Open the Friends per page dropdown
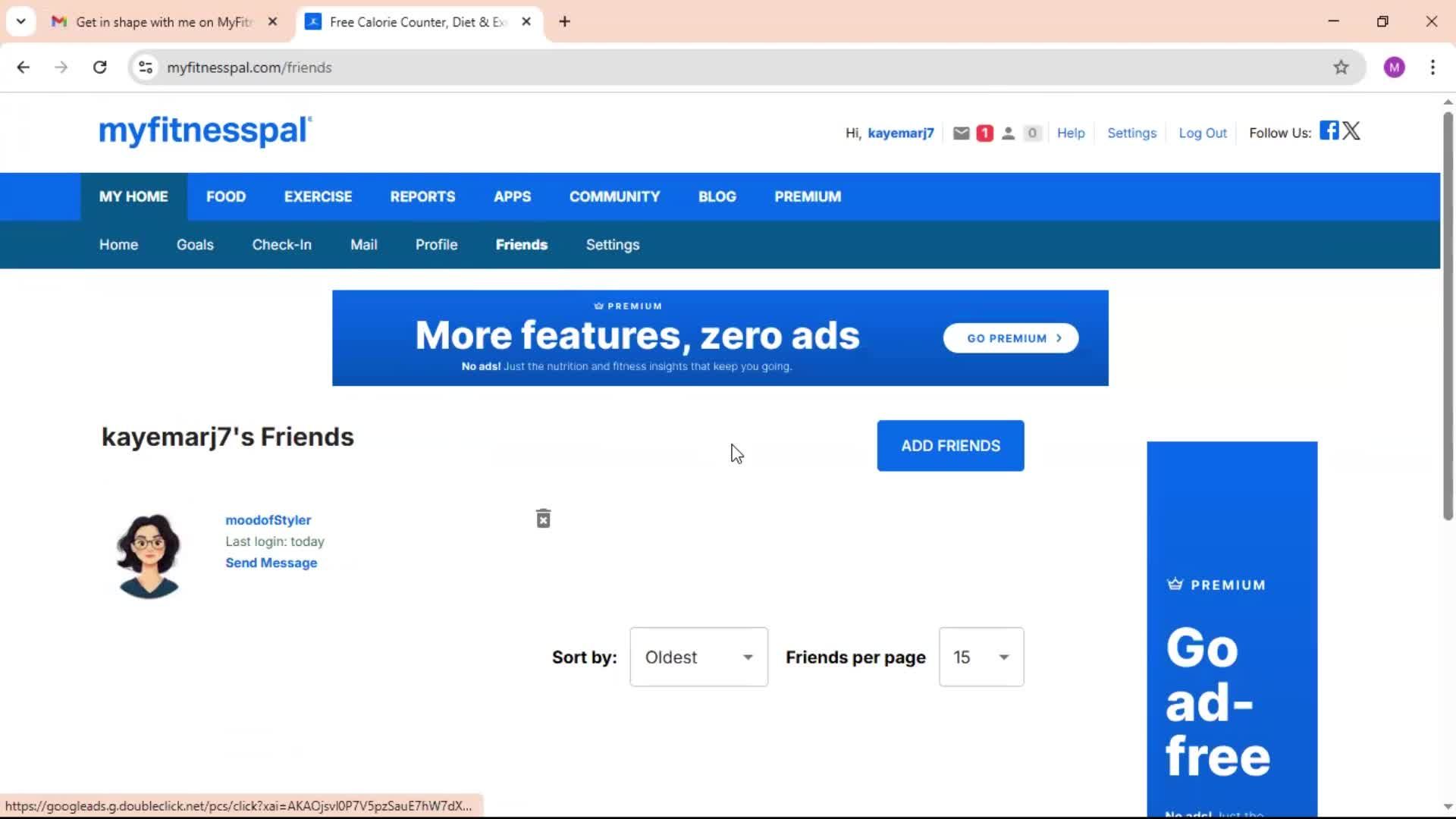Image resolution: width=1456 pixels, height=819 pixels. coord(981,657)
